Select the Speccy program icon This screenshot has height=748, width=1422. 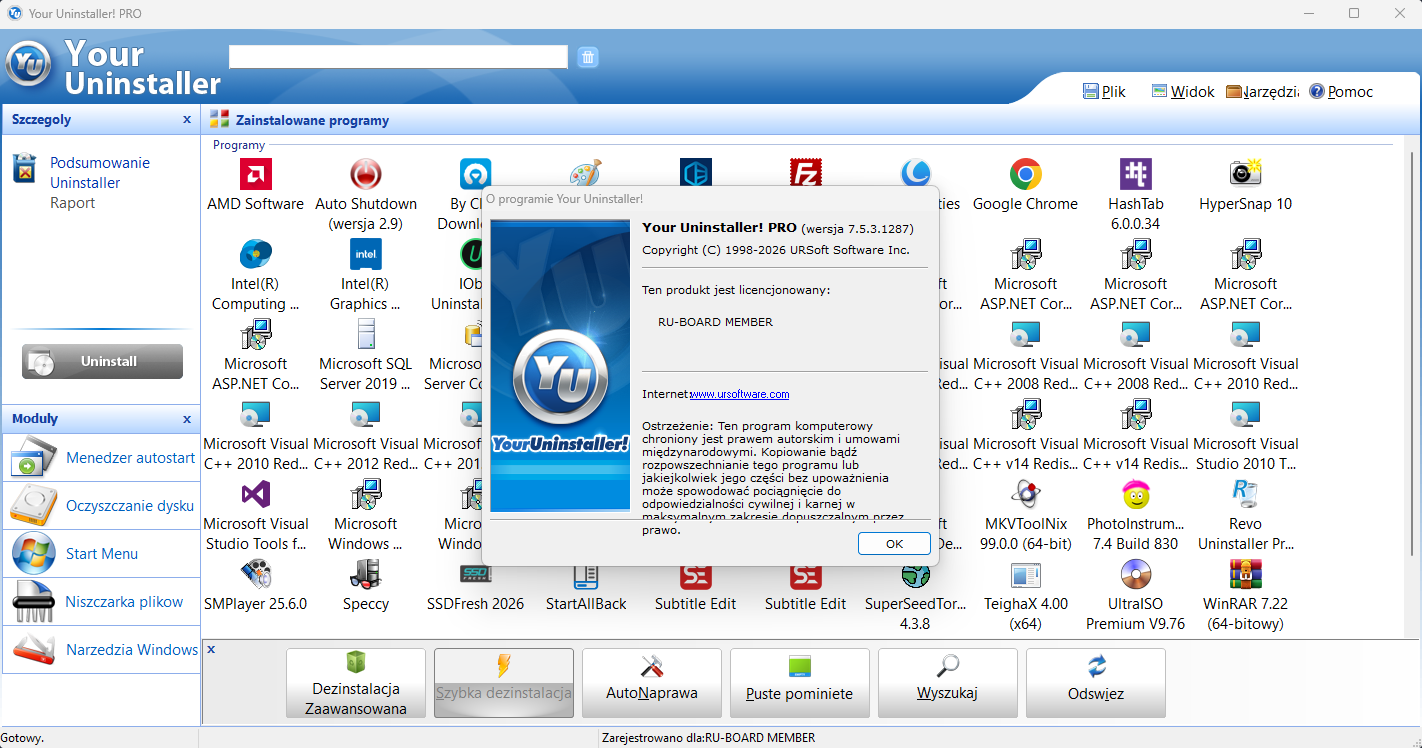[365, 574]
